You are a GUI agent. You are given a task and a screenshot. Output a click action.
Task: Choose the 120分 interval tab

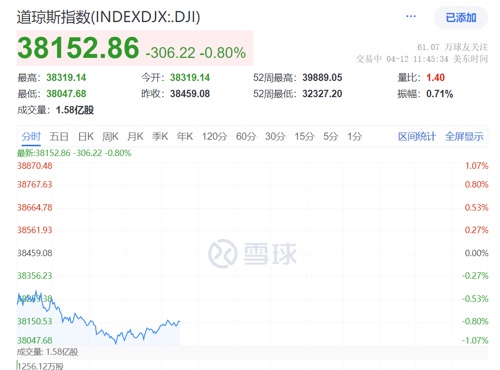coord(214,136)
